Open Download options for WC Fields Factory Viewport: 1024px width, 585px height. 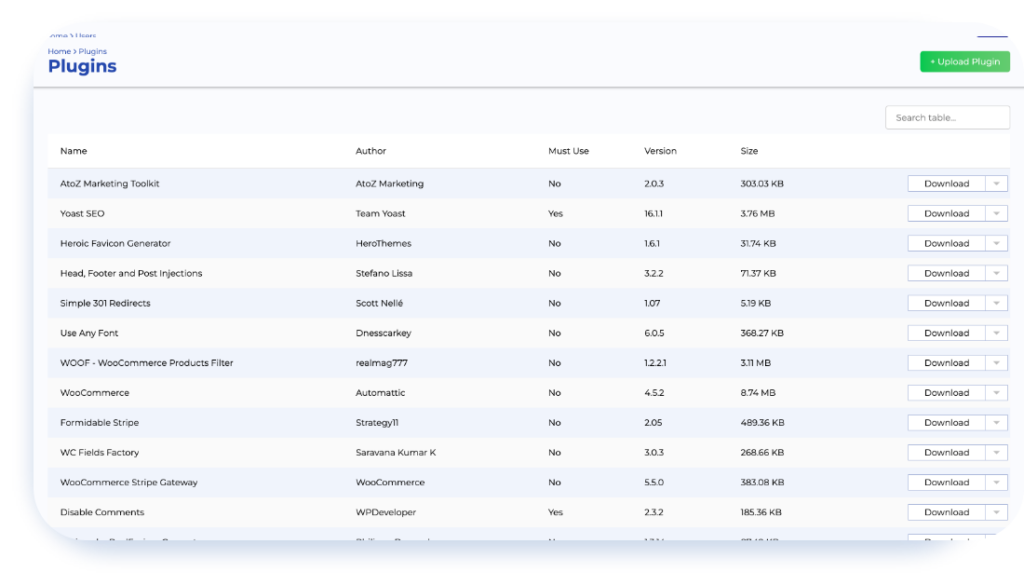pyautogui.click(x=996, y=452)
